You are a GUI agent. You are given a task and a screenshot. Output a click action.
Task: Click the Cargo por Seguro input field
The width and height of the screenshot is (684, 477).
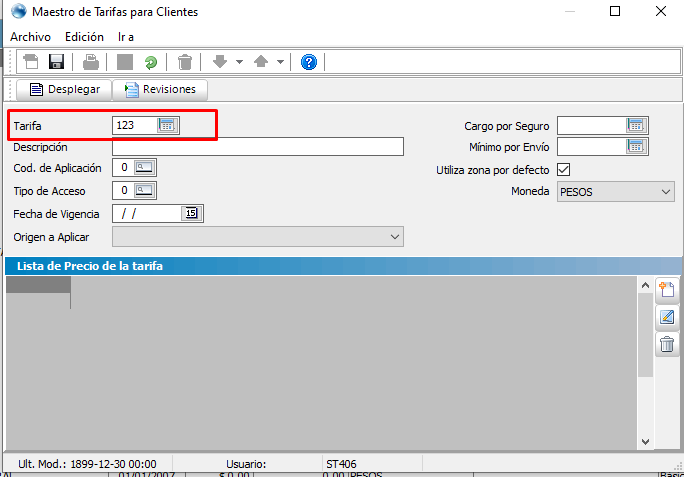(592, 126)
